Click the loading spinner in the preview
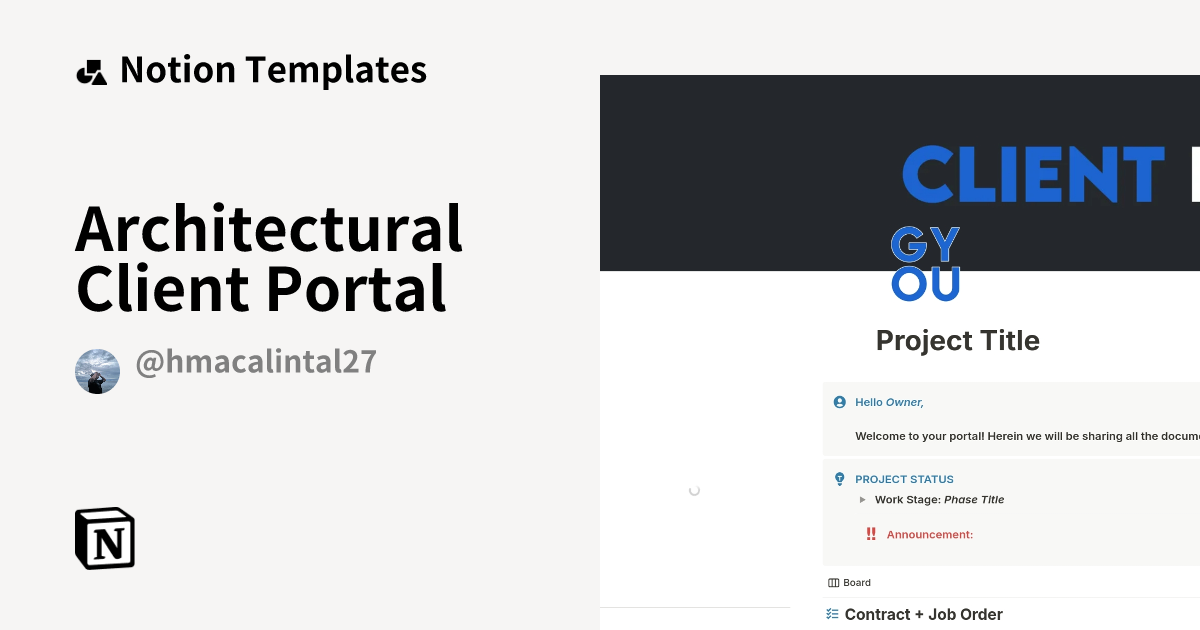Image resolution: width=1200 pixels, height=630 pixels. point(694,490)
